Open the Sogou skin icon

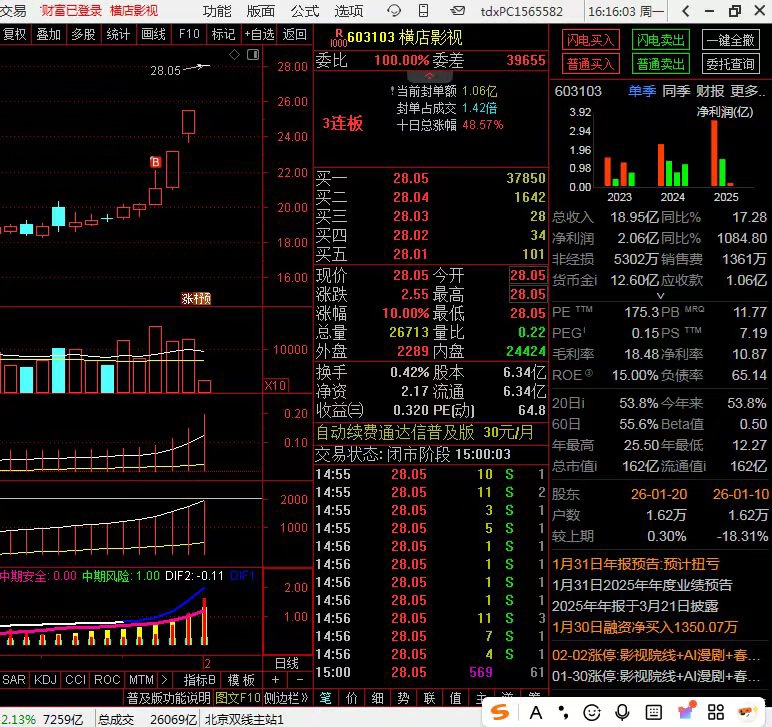point(687,711)
